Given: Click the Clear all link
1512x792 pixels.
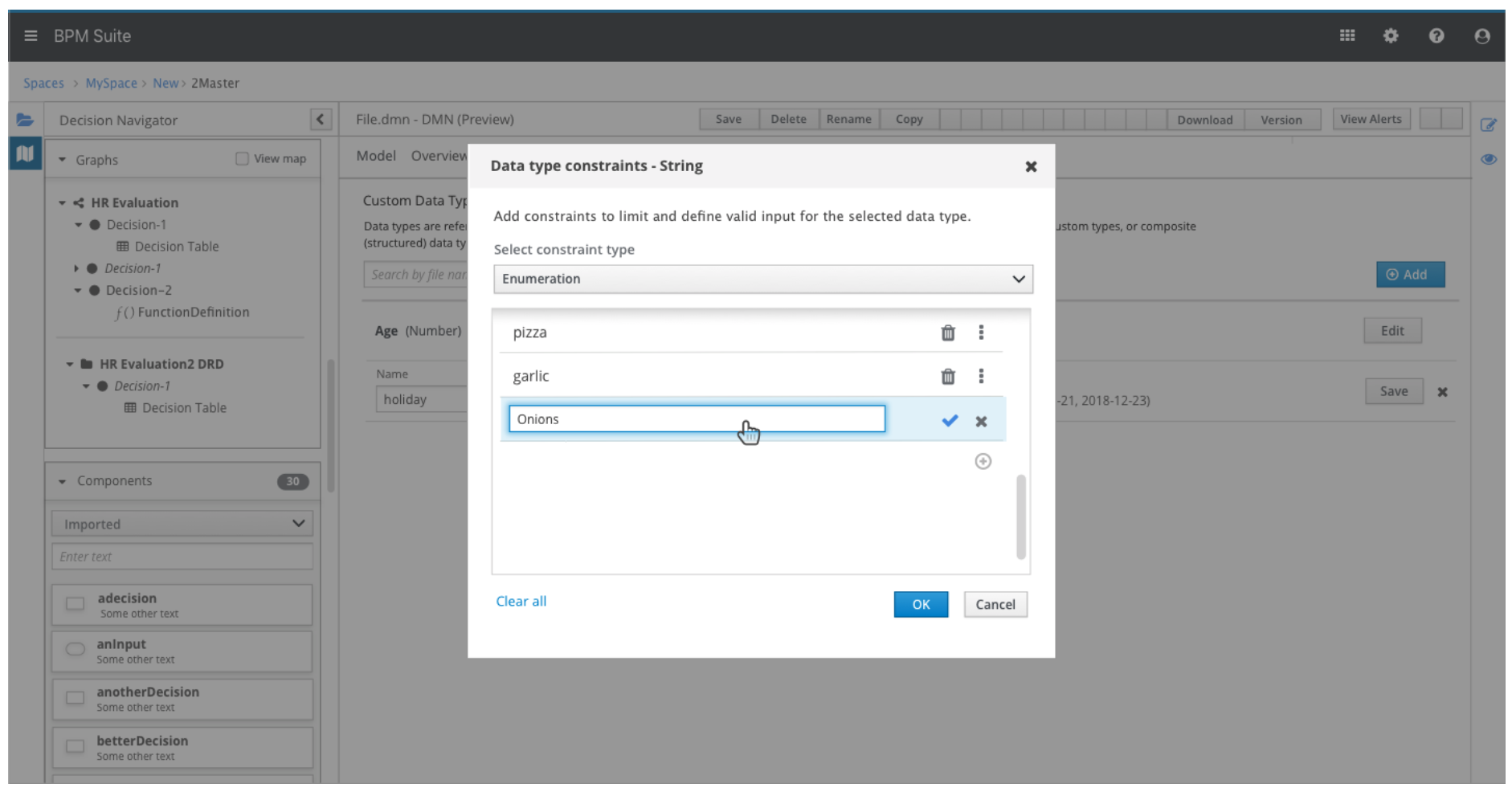Looking at the screenshot, I should [x=521, y=601].
